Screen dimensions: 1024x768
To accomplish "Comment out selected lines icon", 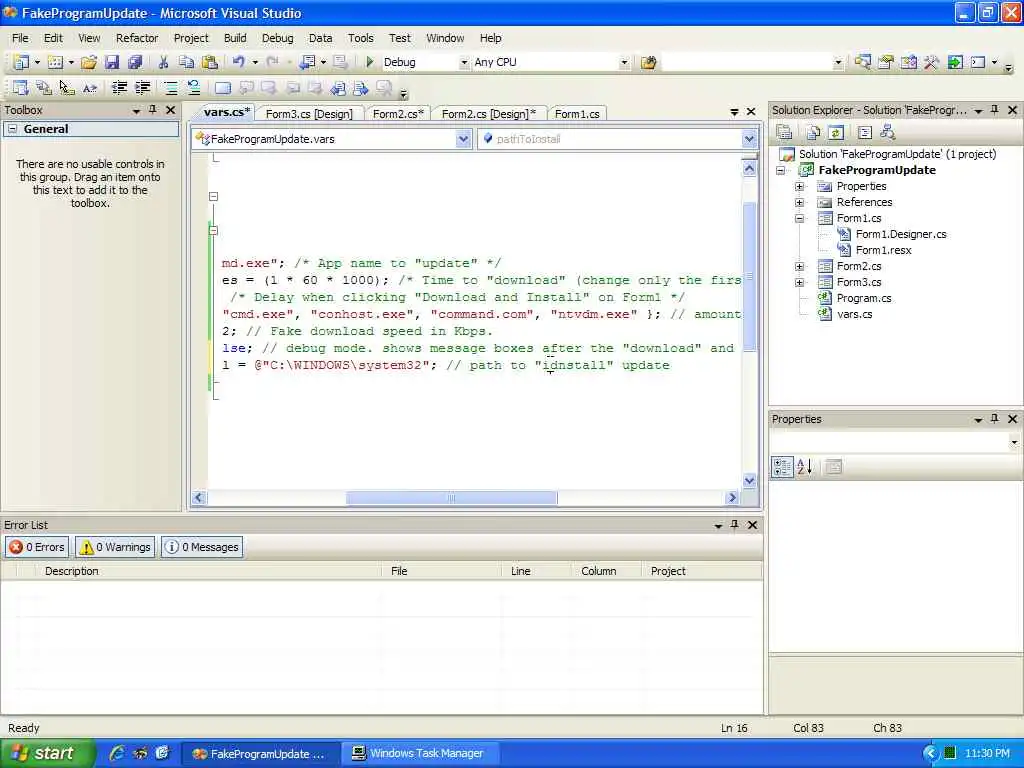I will pyautogui.click(x=170, y=88).
